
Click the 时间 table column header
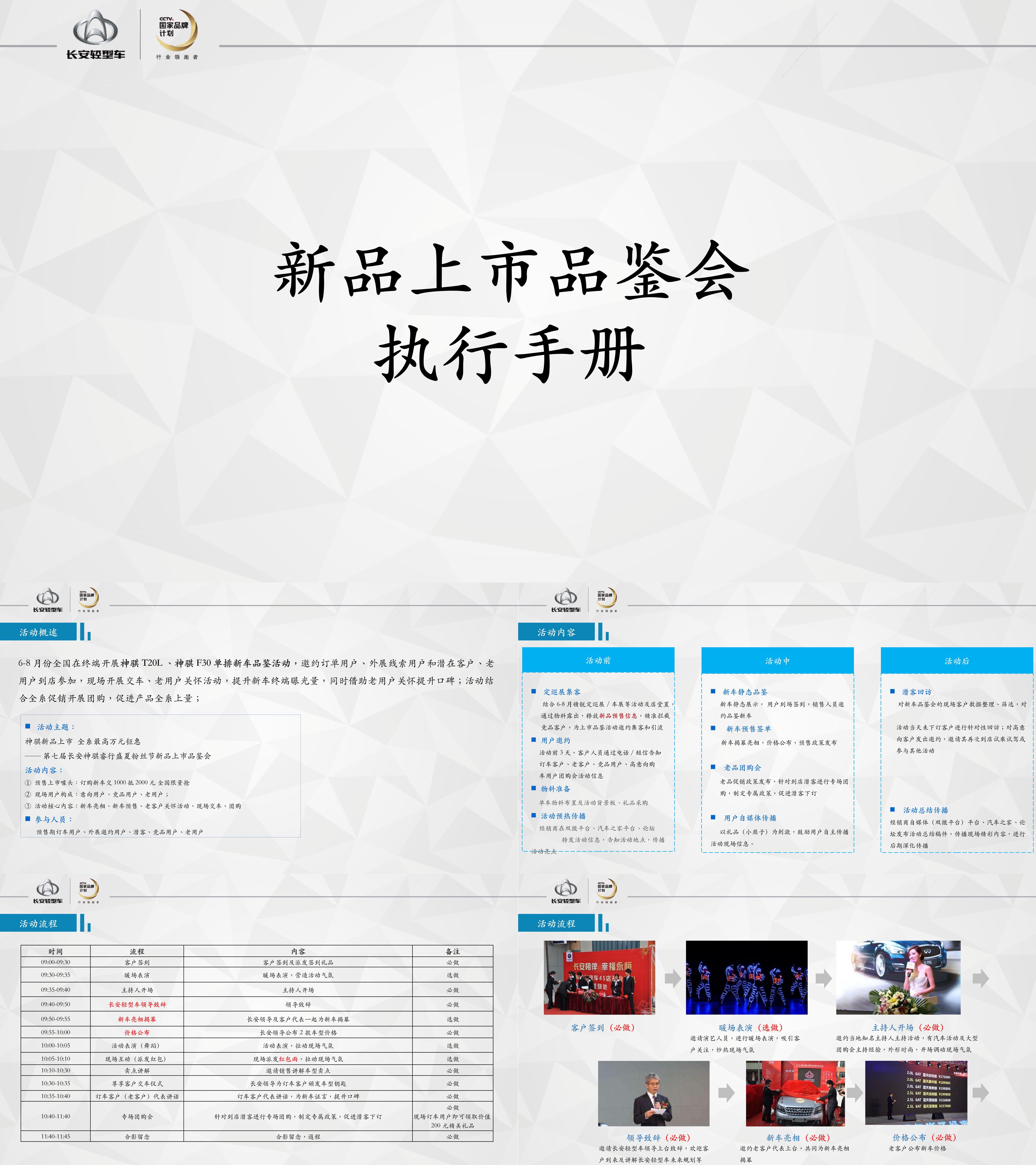pyautogui.click(x=55, y=951)
